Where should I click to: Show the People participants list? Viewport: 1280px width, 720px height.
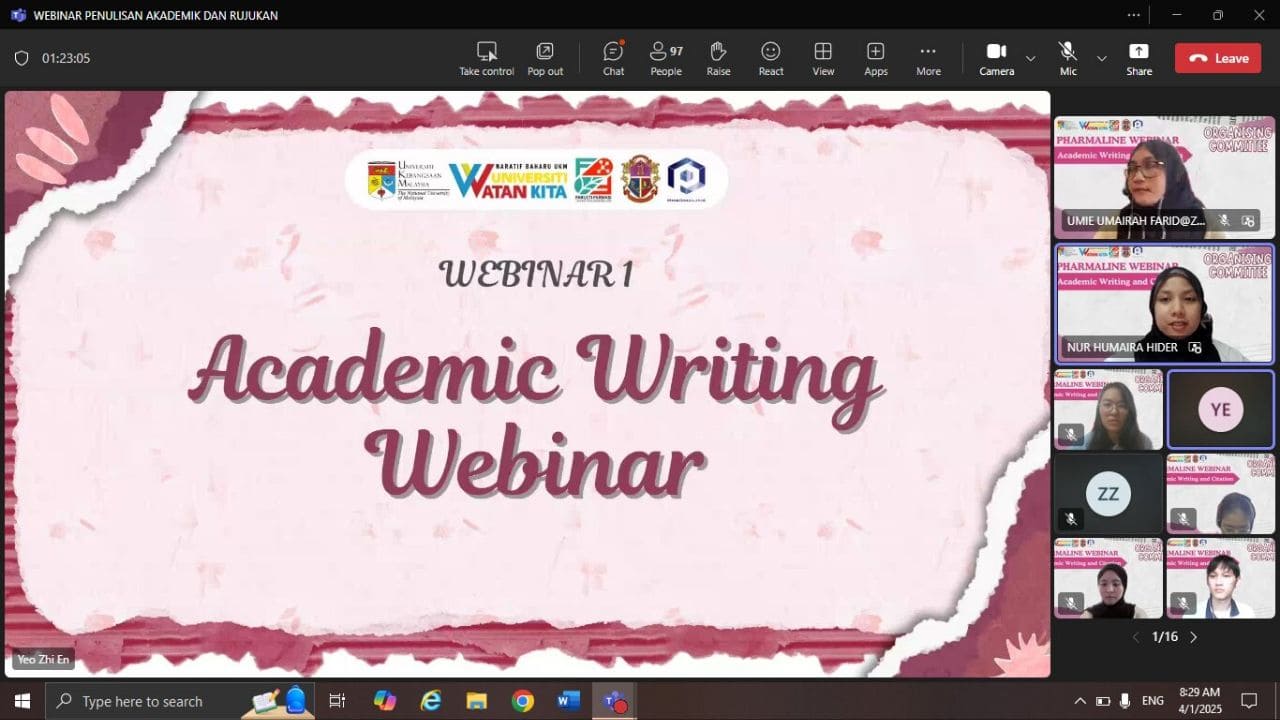(x=666, y=58)
